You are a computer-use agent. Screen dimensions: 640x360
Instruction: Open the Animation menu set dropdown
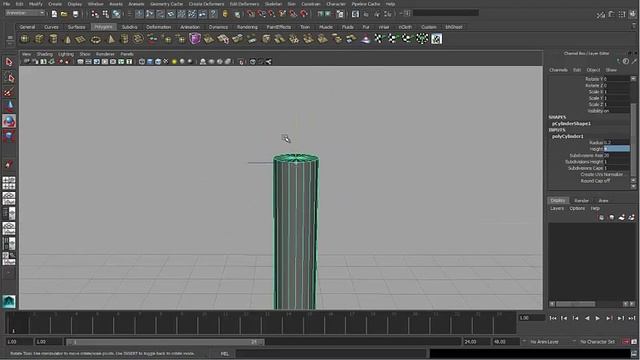coord(25,13)
